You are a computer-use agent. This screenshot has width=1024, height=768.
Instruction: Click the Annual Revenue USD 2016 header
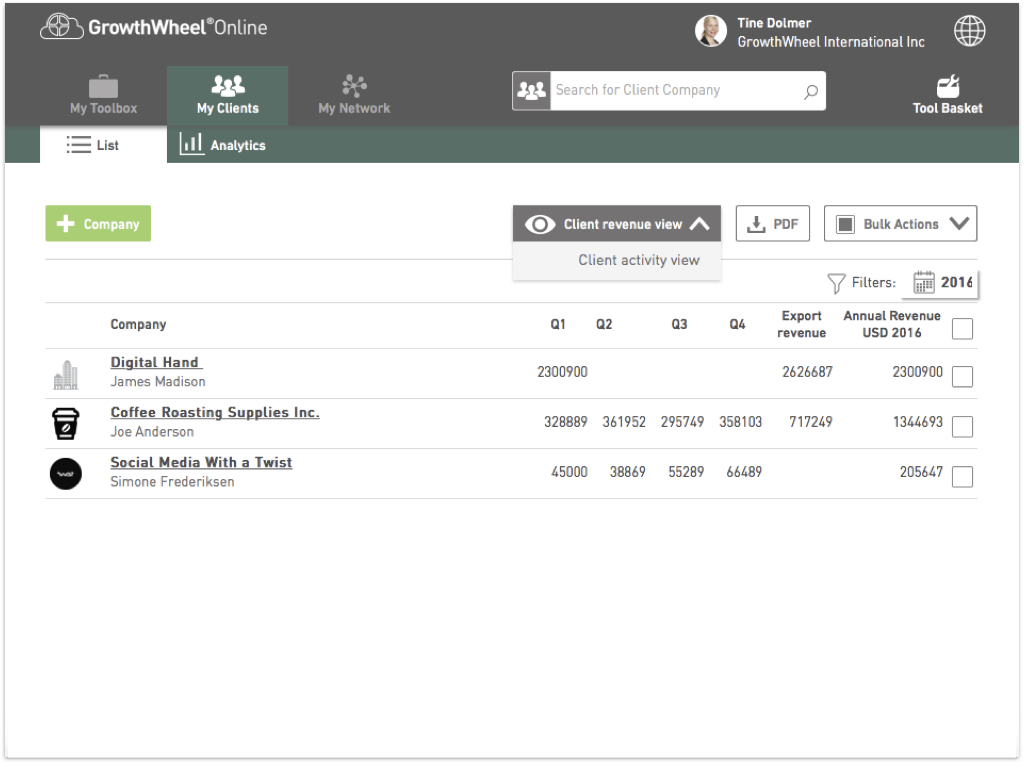pos(892,325)
